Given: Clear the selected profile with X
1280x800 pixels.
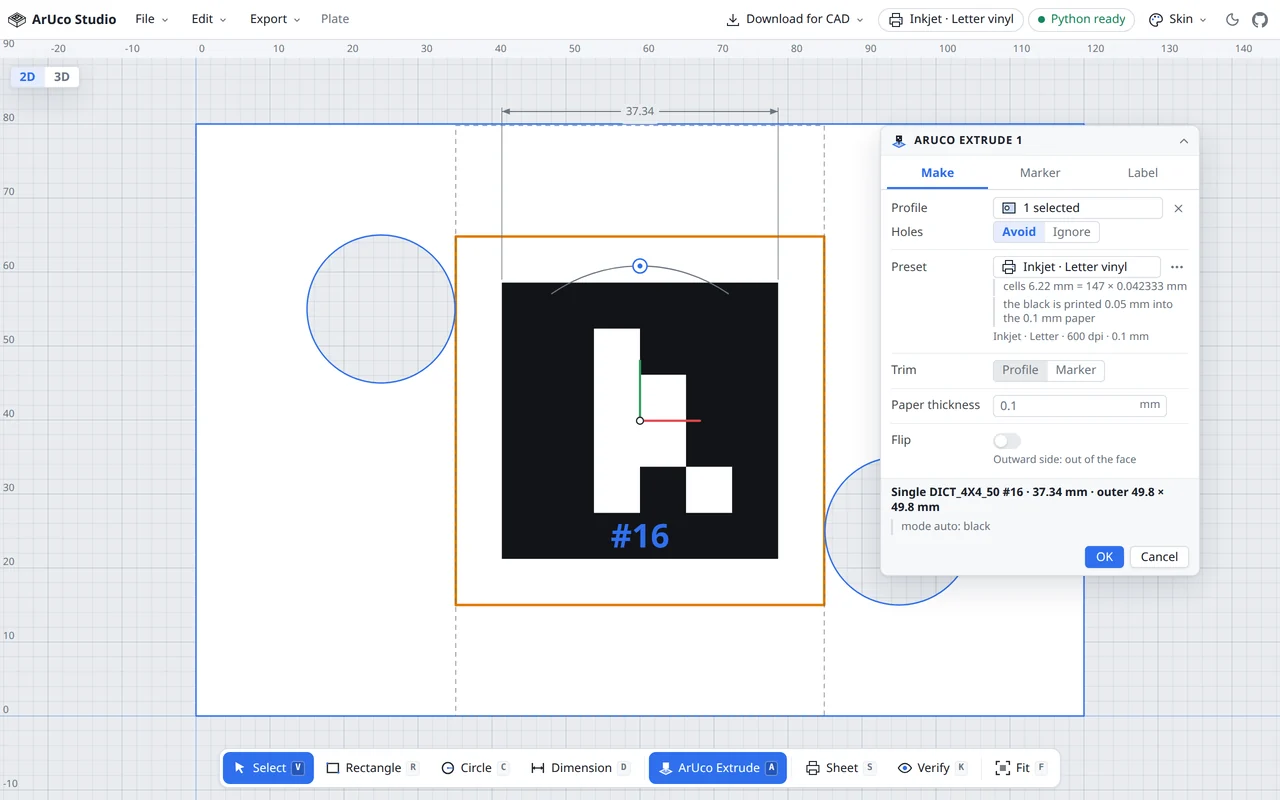Looking at the screenshot, I should [1178, 208].
